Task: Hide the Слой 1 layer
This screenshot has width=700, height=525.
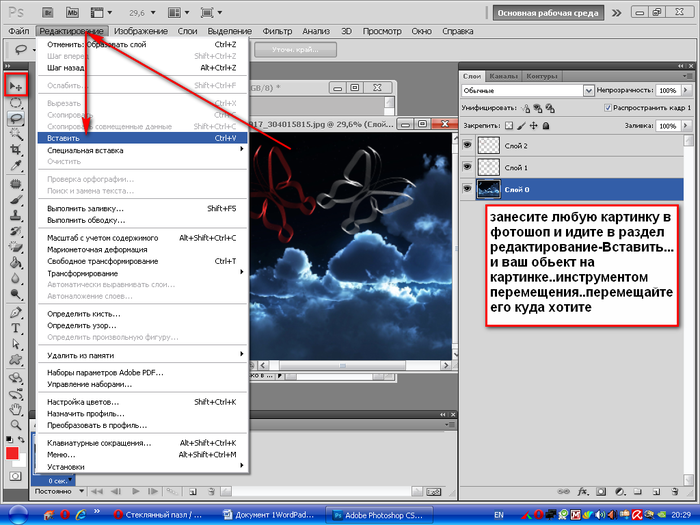Action: [467, 167]
